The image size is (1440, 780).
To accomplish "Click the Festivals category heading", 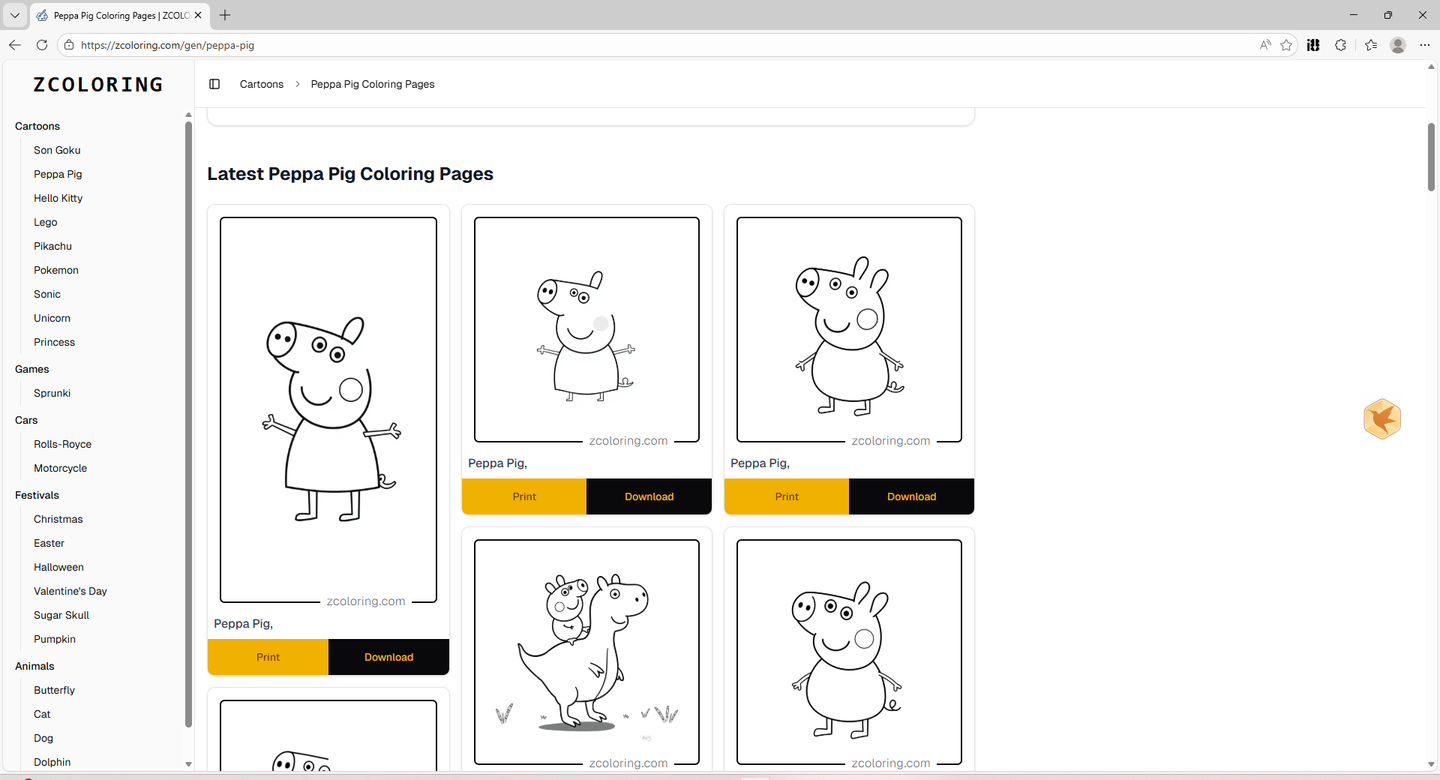I will click(37, 495).
